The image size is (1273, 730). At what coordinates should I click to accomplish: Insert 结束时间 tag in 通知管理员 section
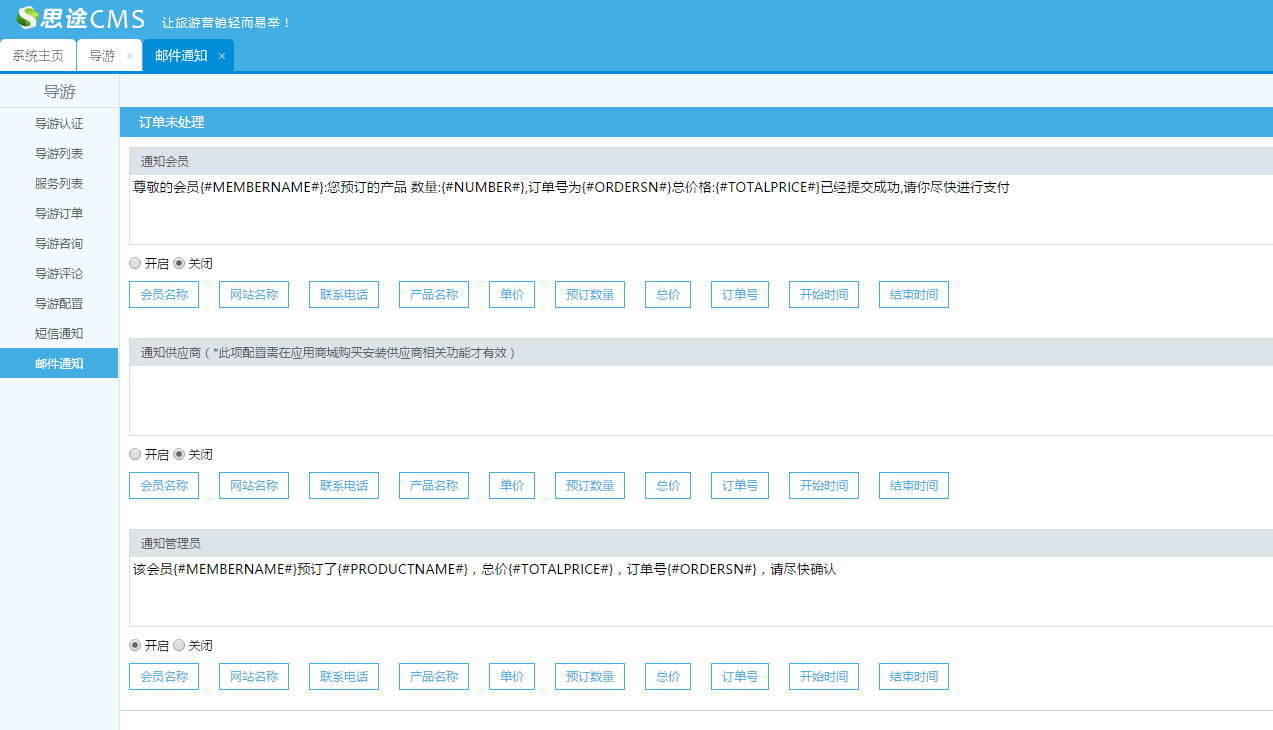[914, 677]
